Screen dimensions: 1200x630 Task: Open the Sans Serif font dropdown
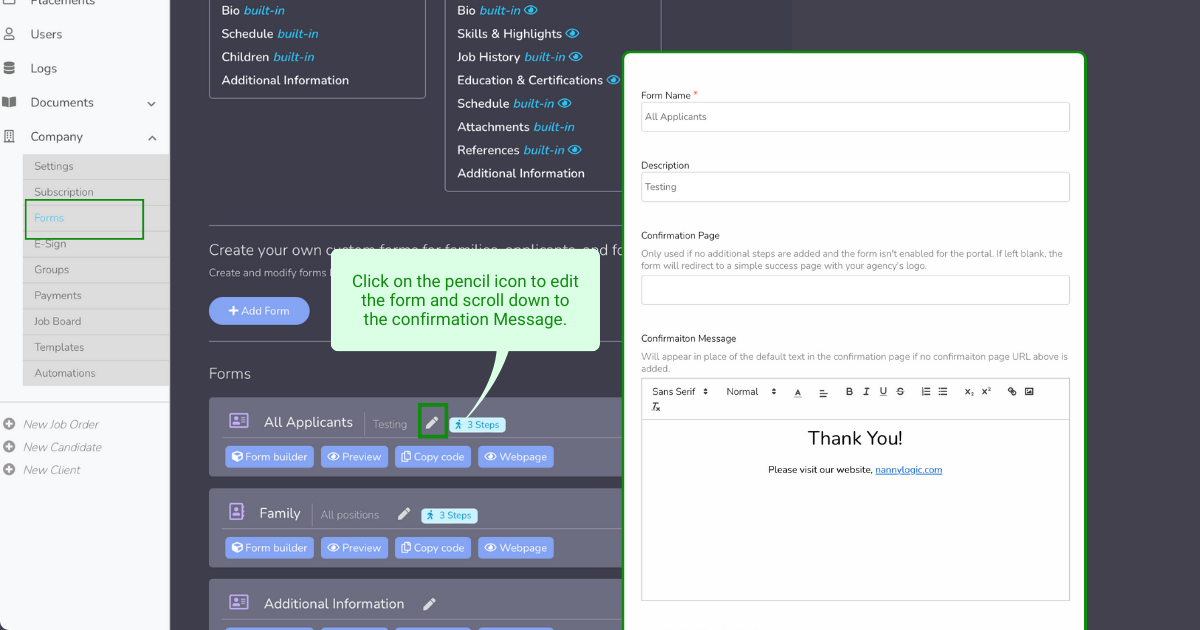click(x=680, y=392)
